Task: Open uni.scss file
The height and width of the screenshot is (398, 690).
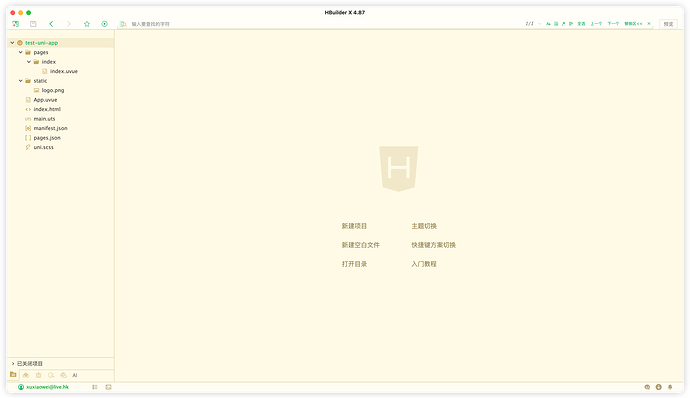Action: [44, 147]
